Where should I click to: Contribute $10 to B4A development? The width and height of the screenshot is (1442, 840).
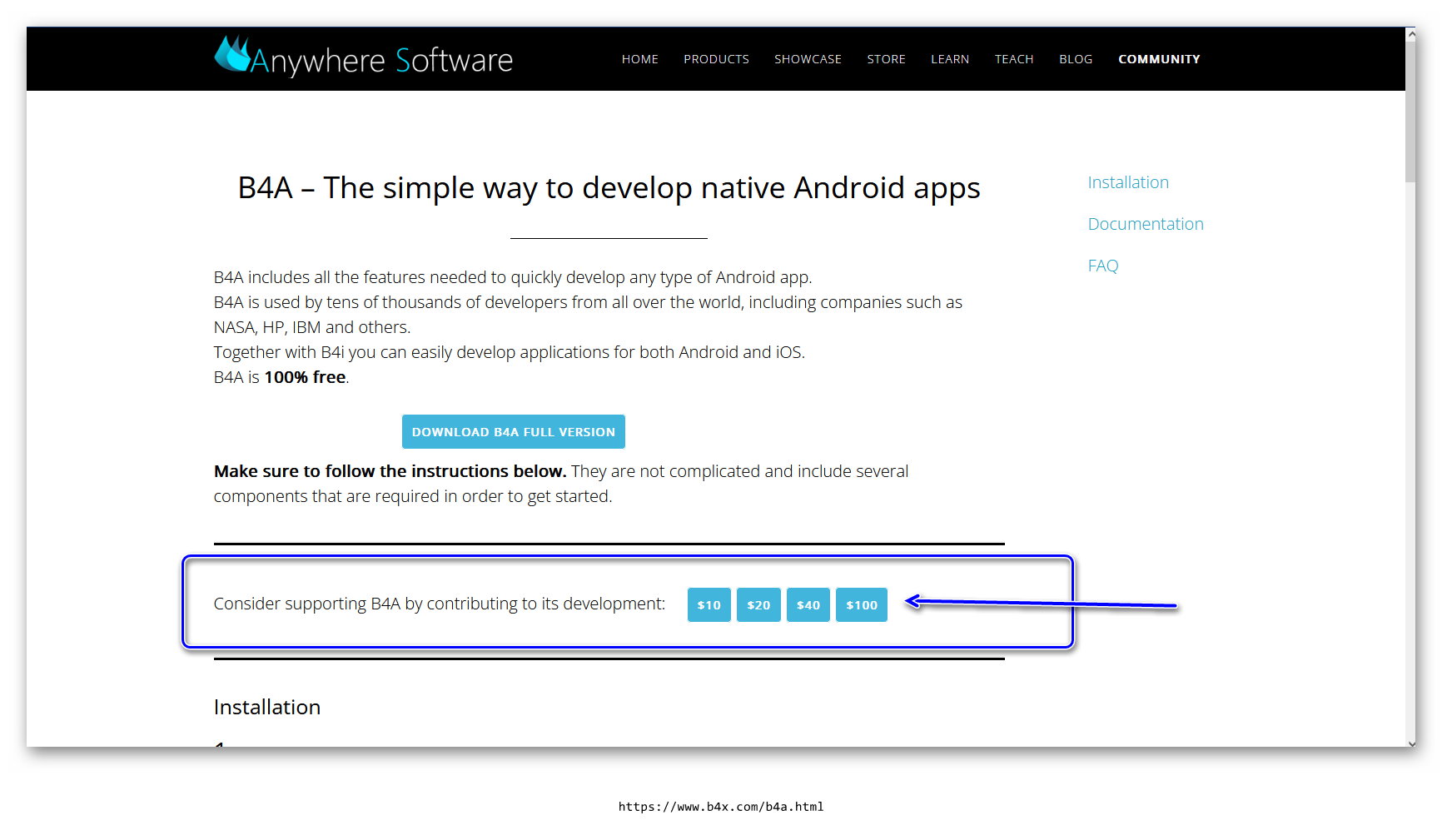click(709, 605)
